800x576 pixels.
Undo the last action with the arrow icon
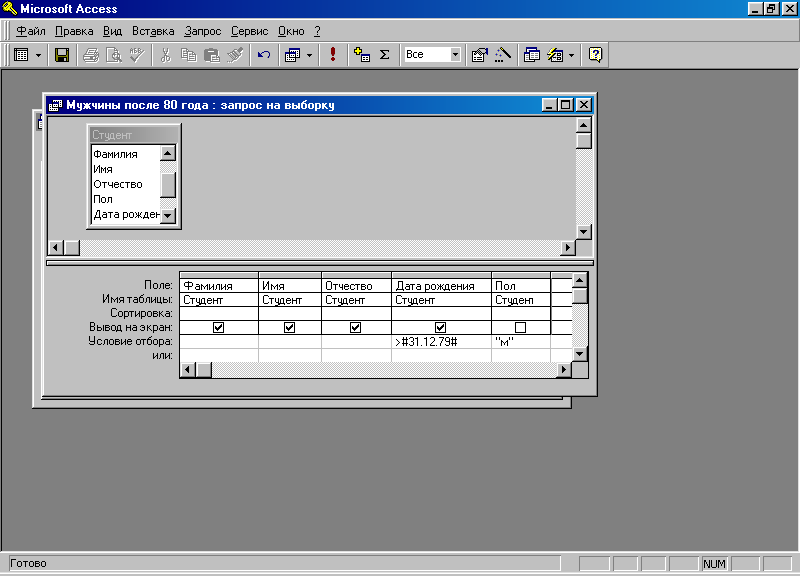click(x=264, y=55)
